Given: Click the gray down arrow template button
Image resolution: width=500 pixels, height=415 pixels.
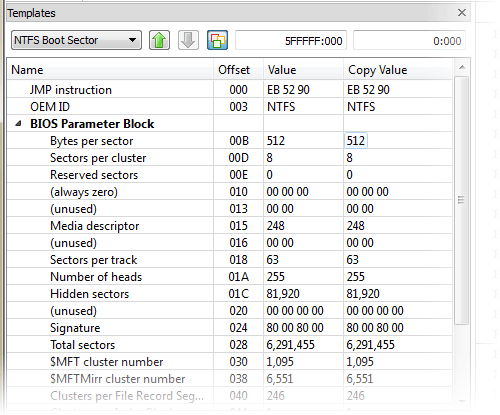Looking at the screenshot, I should pos(188,40).
